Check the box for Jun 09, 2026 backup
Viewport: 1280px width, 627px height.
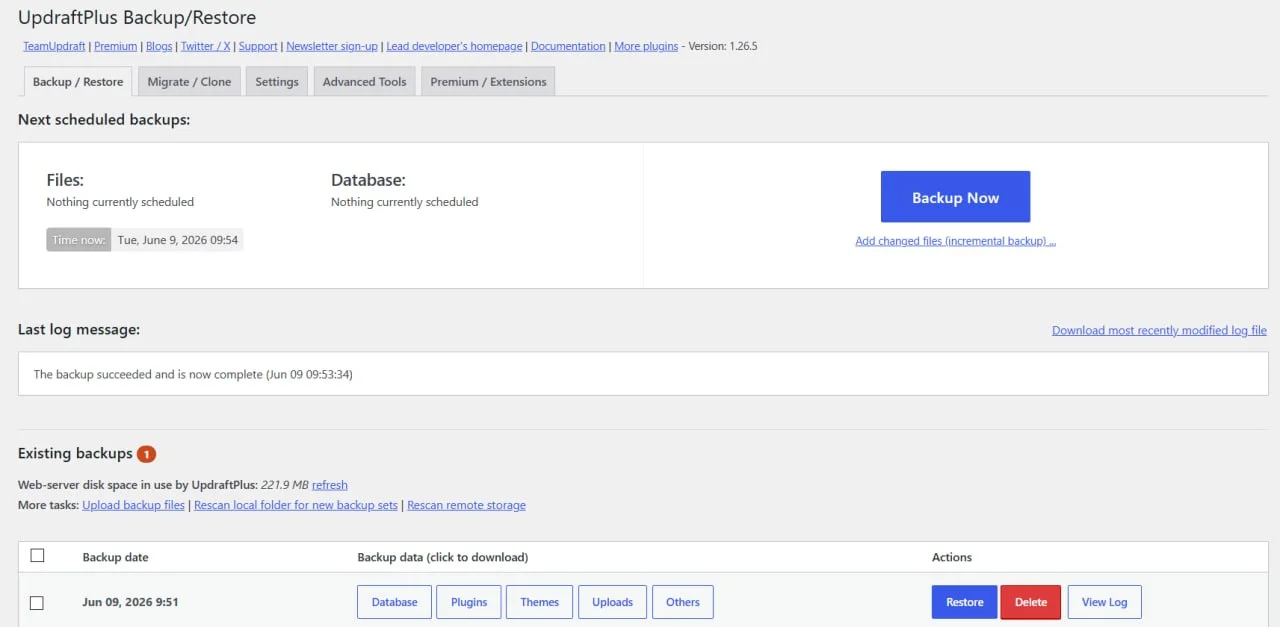[37, 603]
